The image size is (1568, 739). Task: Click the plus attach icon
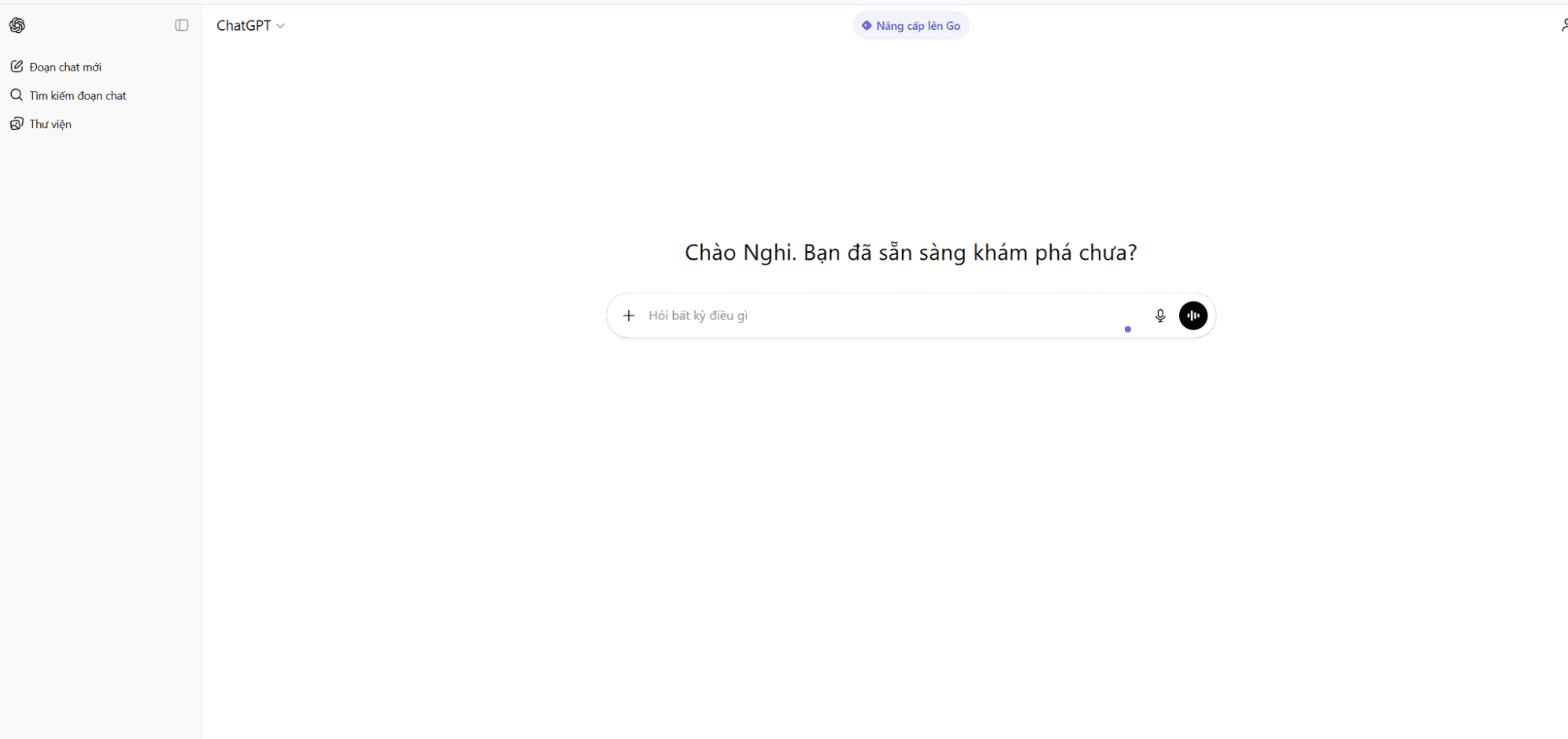pos(628,315)
